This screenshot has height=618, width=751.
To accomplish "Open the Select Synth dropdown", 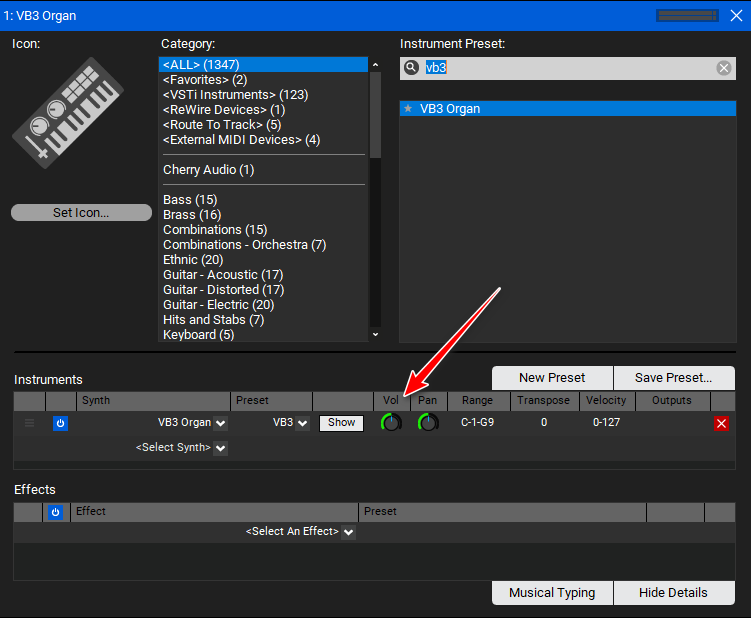I will pos(220,448).
